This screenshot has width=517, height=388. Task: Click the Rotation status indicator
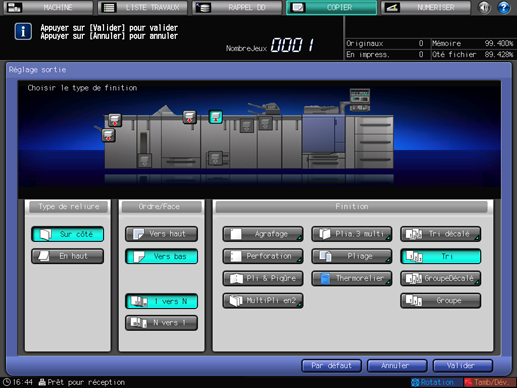click(x=433, y=382)
